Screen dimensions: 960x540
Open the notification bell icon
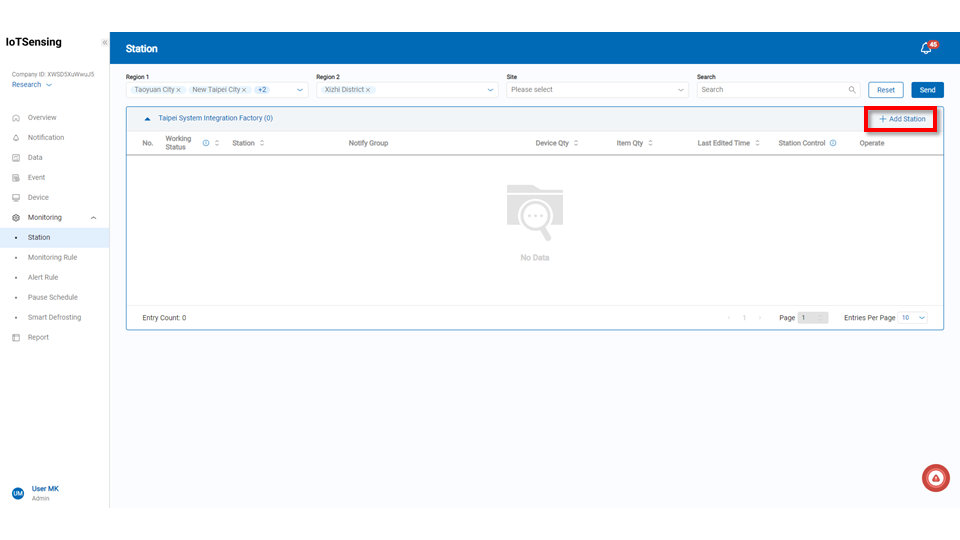tap(926, 48)
